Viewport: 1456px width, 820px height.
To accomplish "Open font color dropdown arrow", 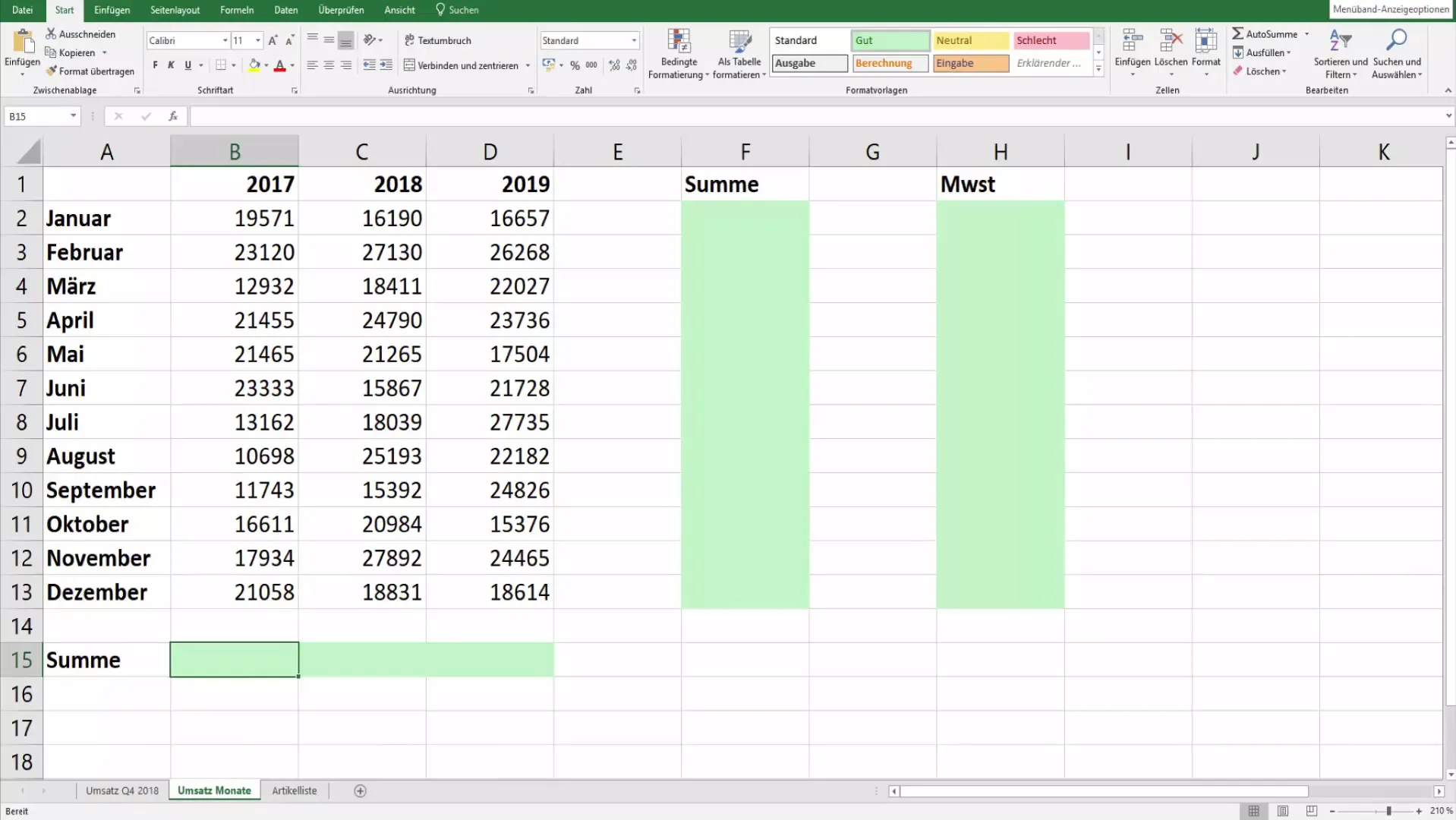I will (x=292, y=65).
